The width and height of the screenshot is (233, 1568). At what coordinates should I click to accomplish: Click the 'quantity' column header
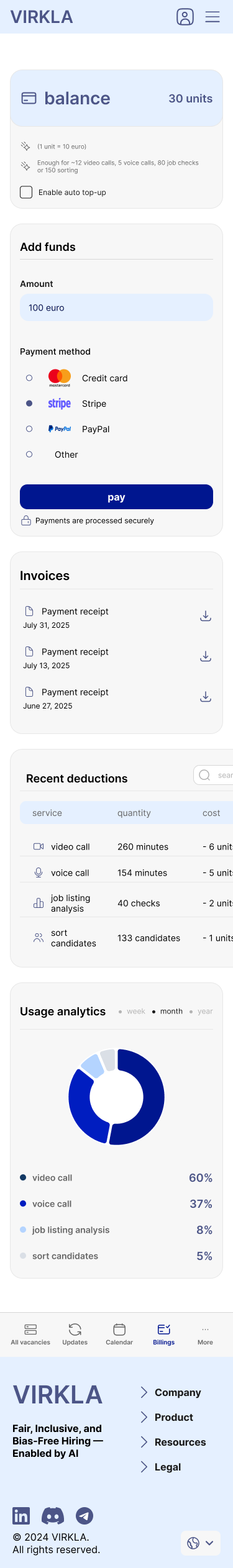click(134, 813)
